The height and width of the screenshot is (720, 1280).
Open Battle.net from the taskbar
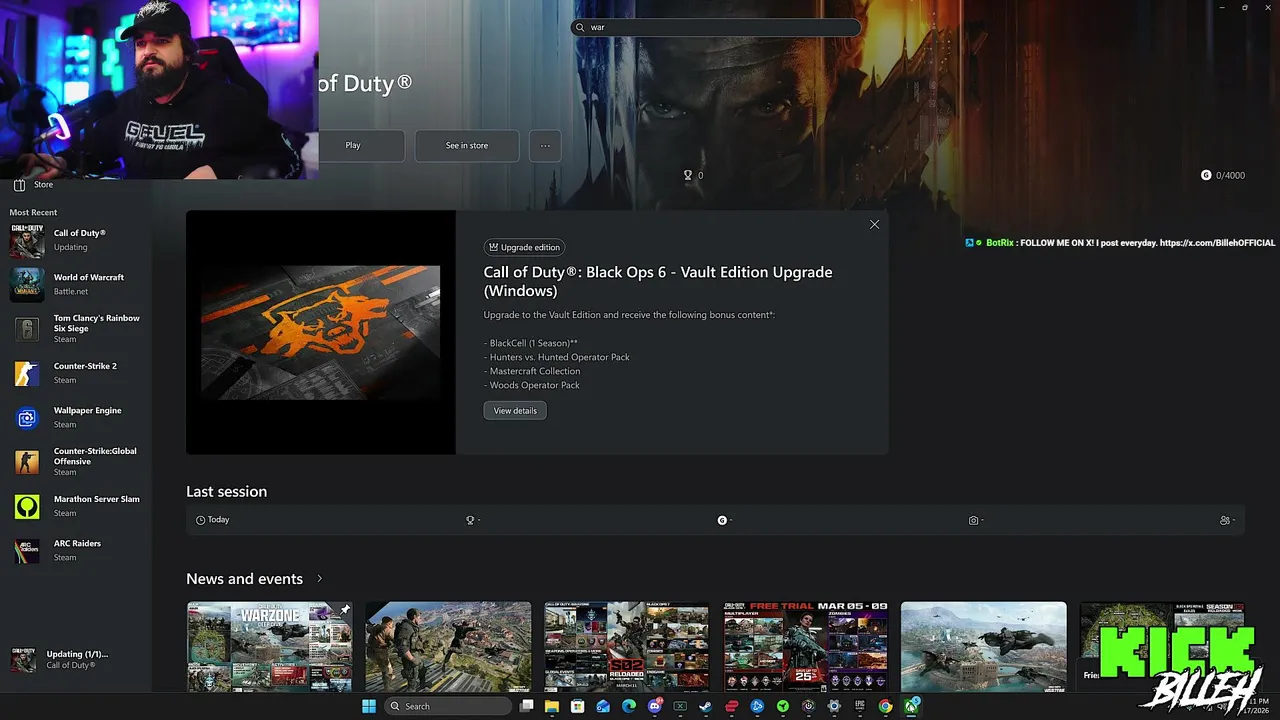pos(757,706)
